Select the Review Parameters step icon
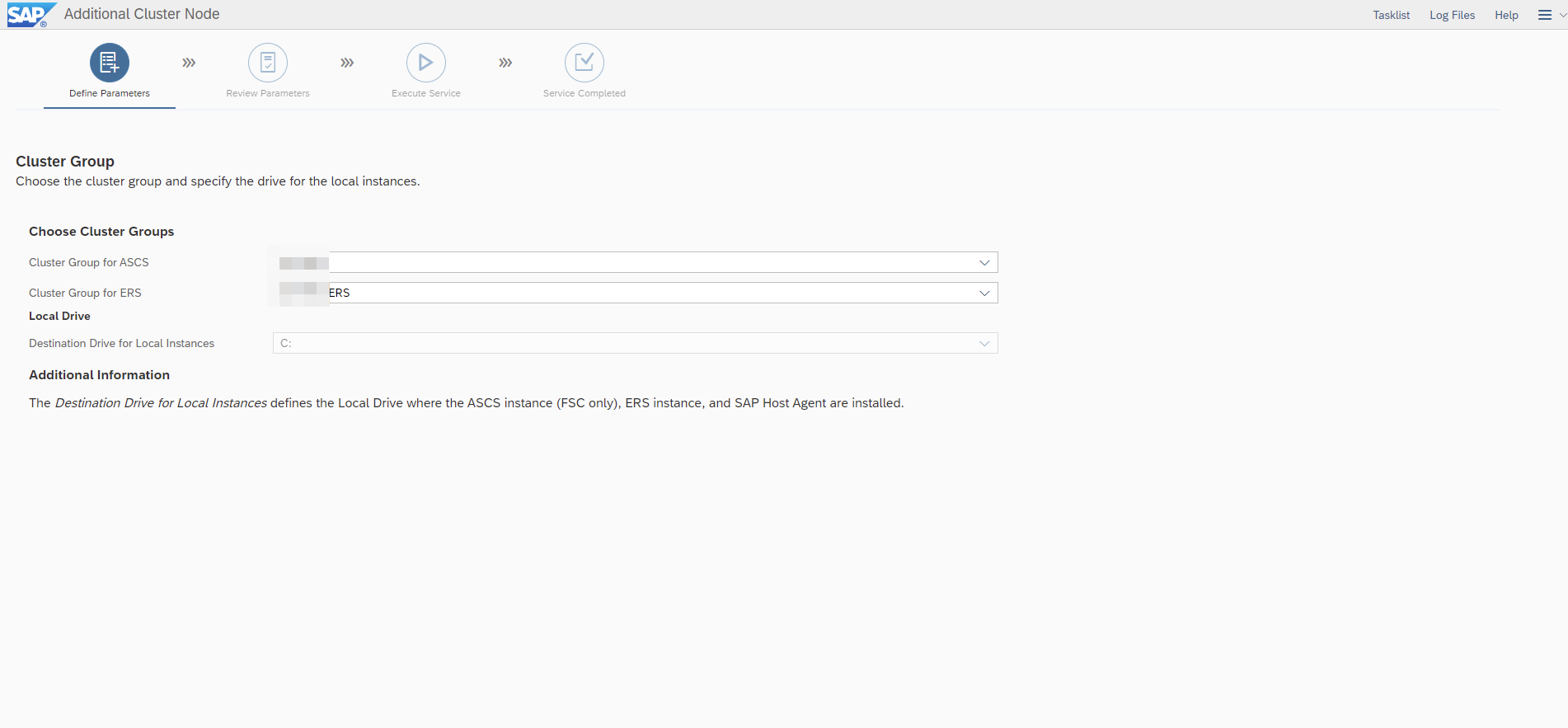Image resolution: width=1568 pixels, height=728 pixels. 268,63
